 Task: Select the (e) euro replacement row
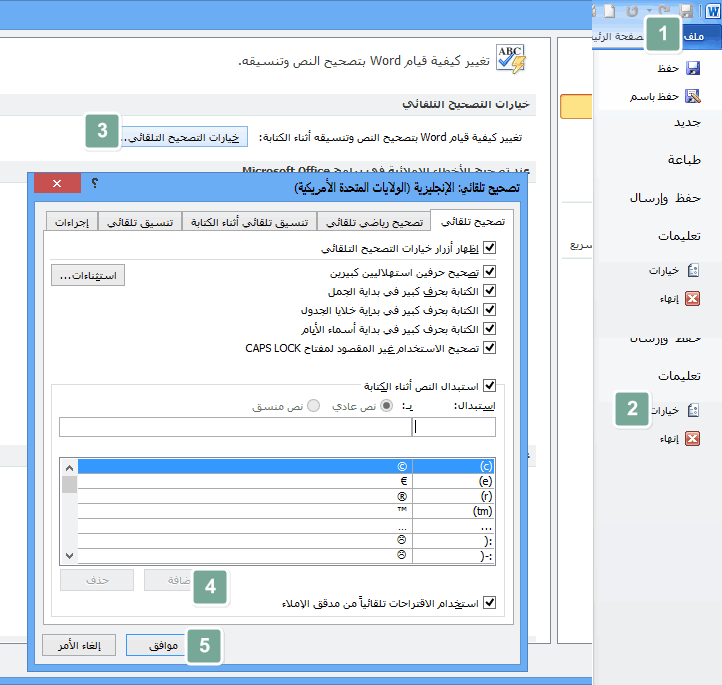point(286,481)
